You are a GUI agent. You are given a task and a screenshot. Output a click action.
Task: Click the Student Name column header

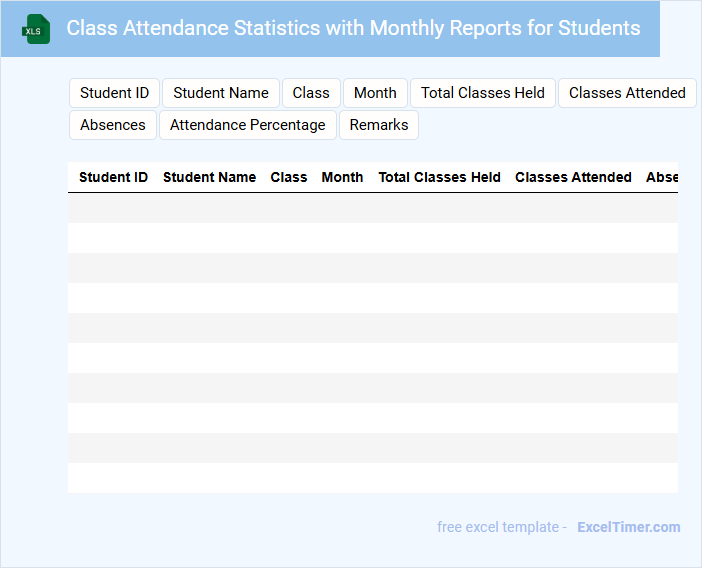click(x=209, y=177)
